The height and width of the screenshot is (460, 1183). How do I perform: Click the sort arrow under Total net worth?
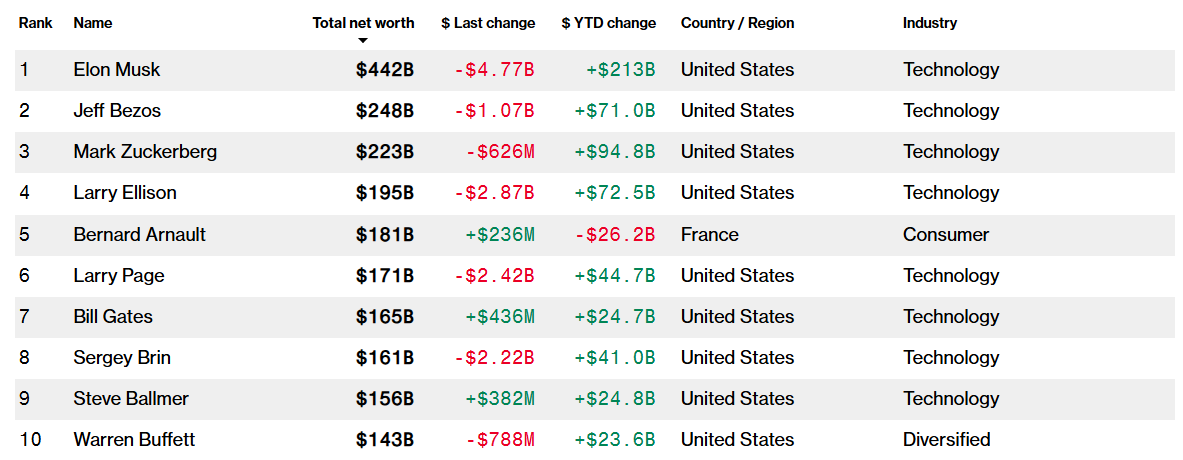[363, 41]
